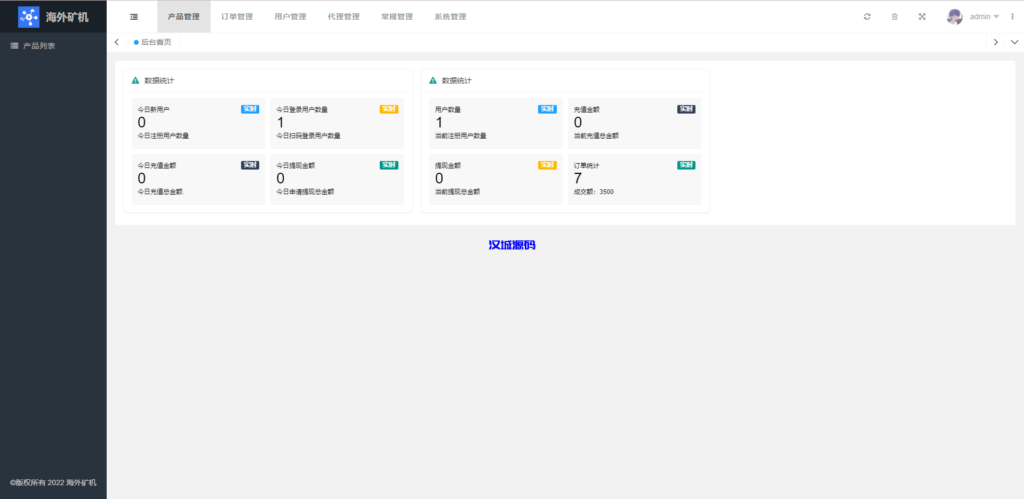The width and height of the screenshot is (1024, 499).
Task: Switch to the 后台首页 page tab
Action: (153, 42)
